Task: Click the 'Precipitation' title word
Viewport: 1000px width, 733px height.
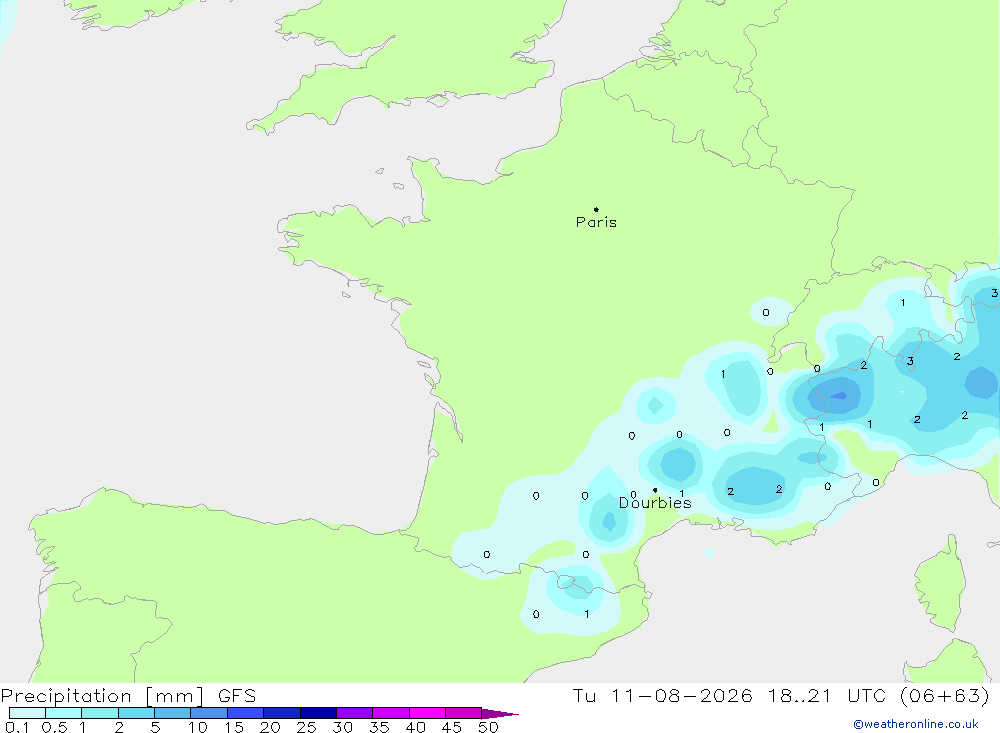Action: point(66,696)
